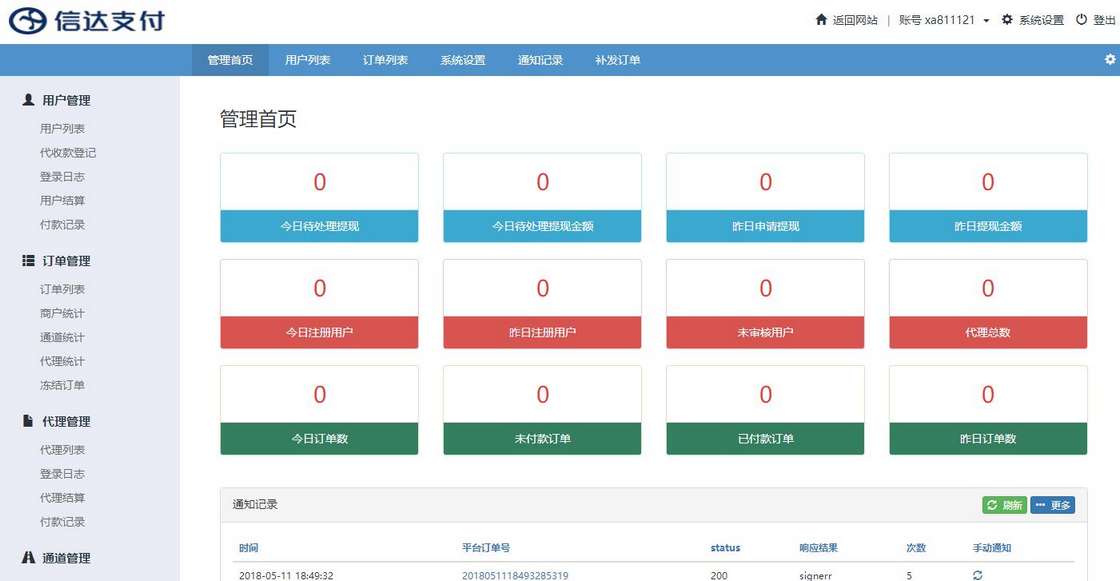
Task: Click the 次数 column header
Action: 916,548
